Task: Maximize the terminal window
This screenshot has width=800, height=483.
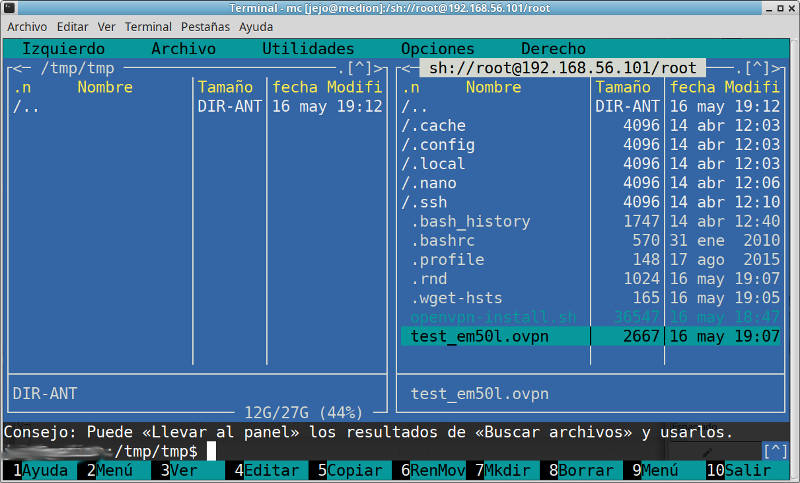Action: tap(780, 8)
